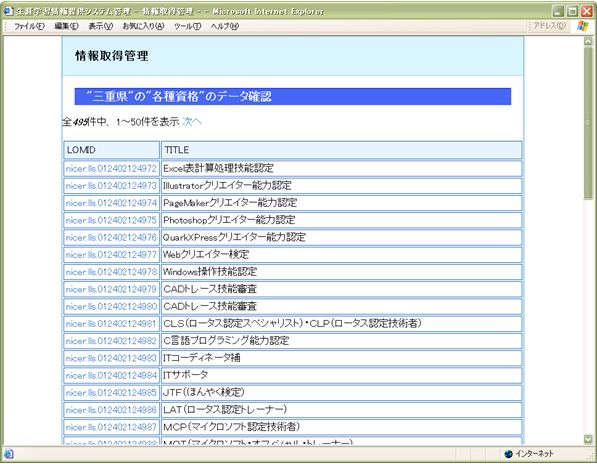This screenshot has height=464, width=597.
Task: Open link nicer.lls.012402124984
Action: pos(111,376)
